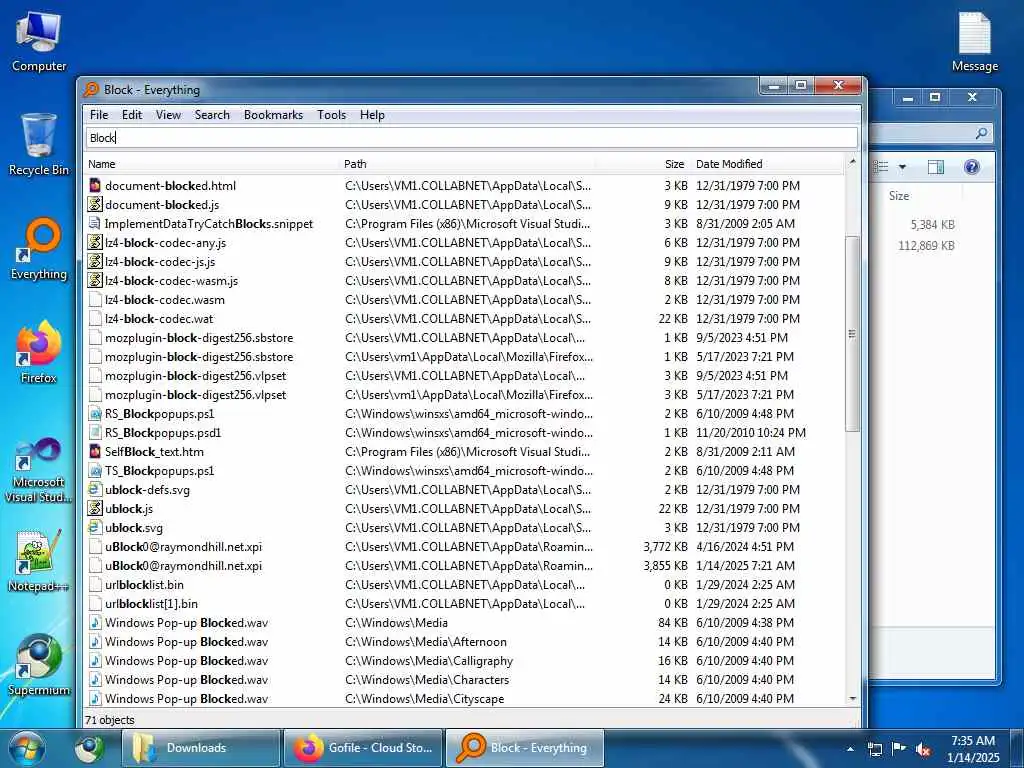Viewport: 1024px width, 768px height.
Task: Sort results by Date Modified column header
Action: pos(769,164)
